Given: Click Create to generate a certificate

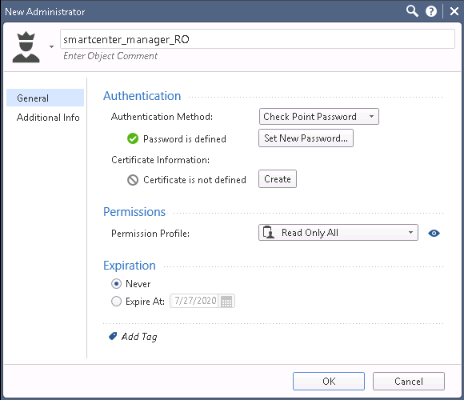Looking at the screenshot, I should point(277,179).
